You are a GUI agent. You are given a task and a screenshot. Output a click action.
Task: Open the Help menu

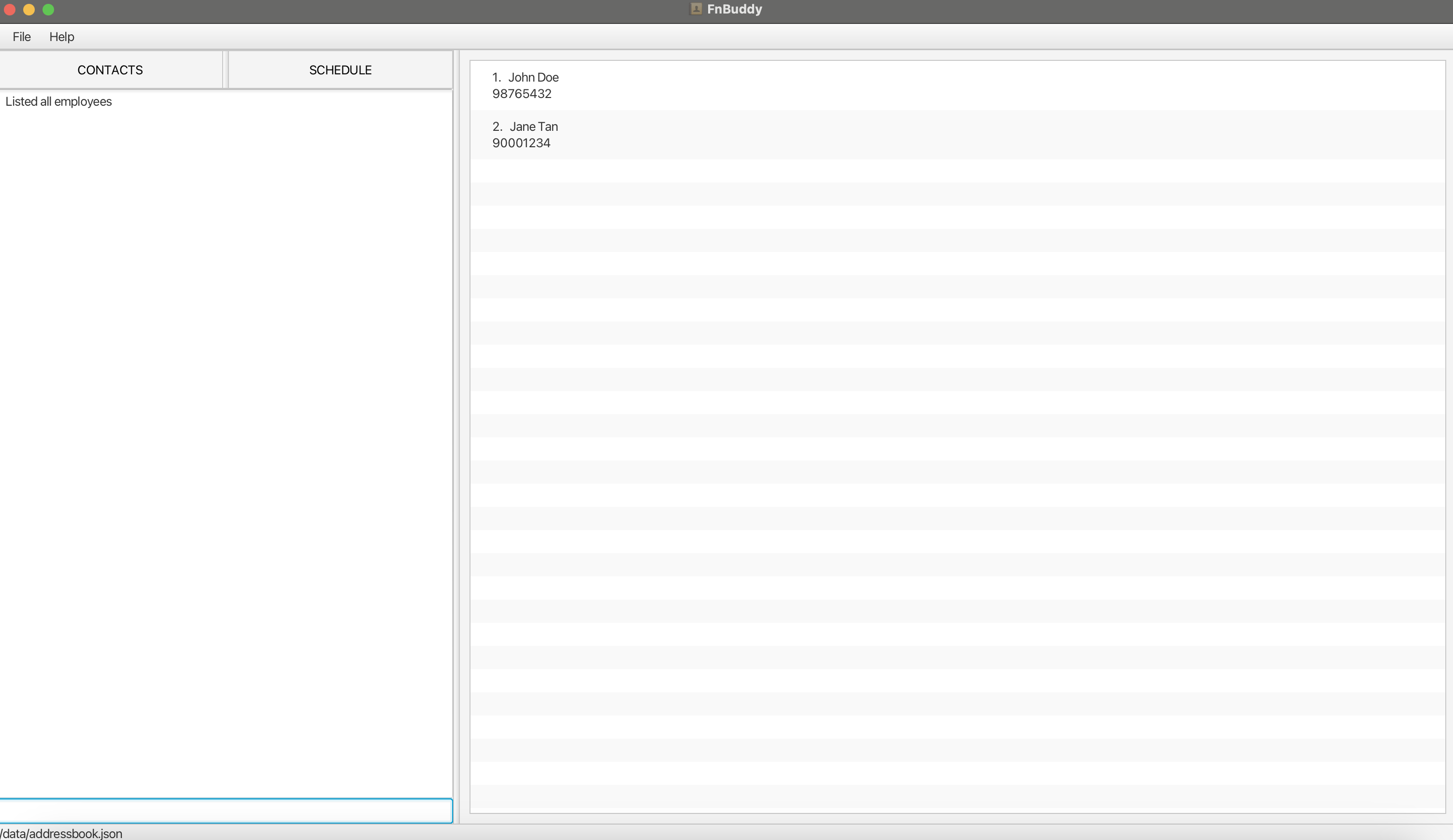click(x=62, y=37)
